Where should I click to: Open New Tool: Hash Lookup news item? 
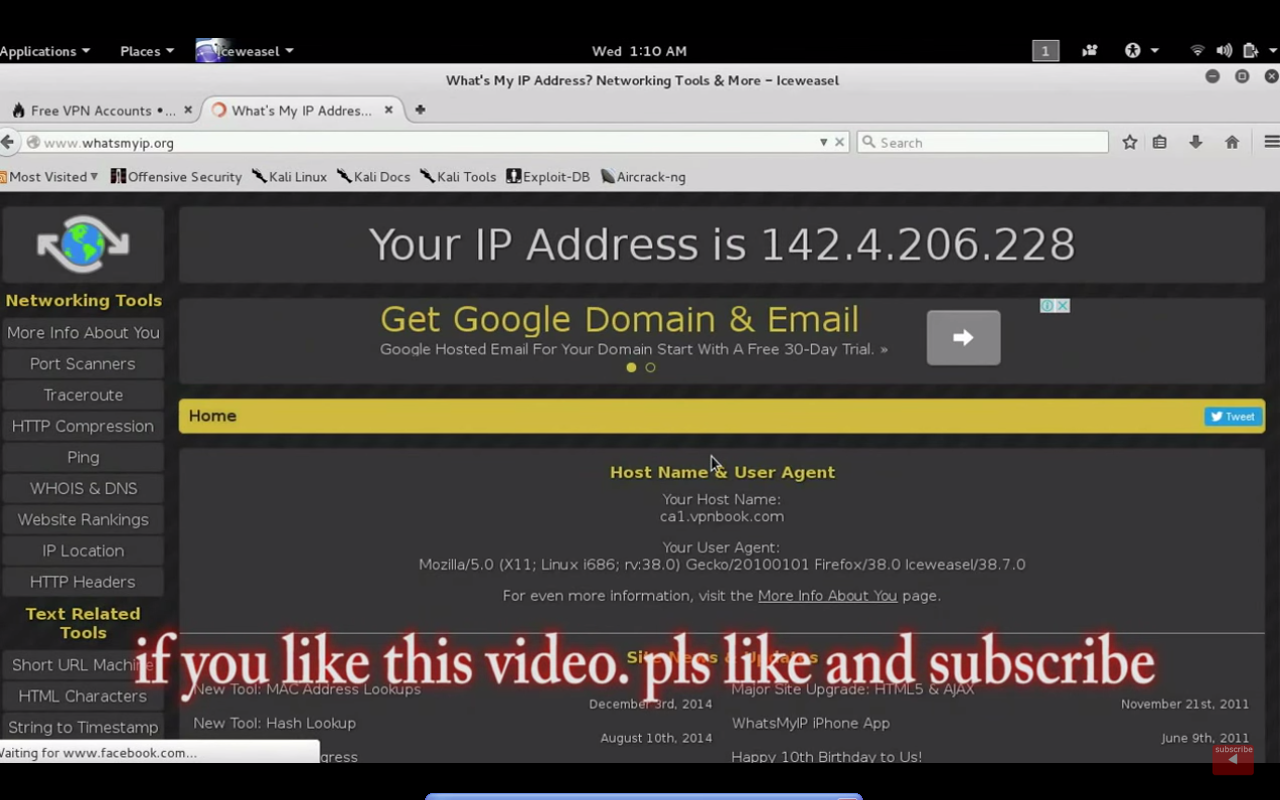(274, 723)
